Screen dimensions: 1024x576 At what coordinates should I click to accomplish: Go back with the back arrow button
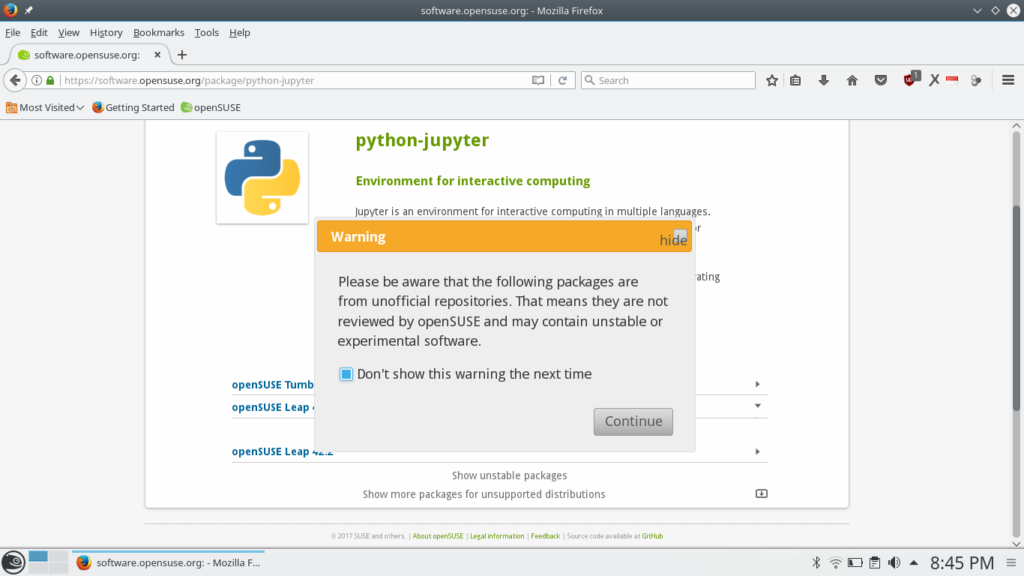click(15, 80)
